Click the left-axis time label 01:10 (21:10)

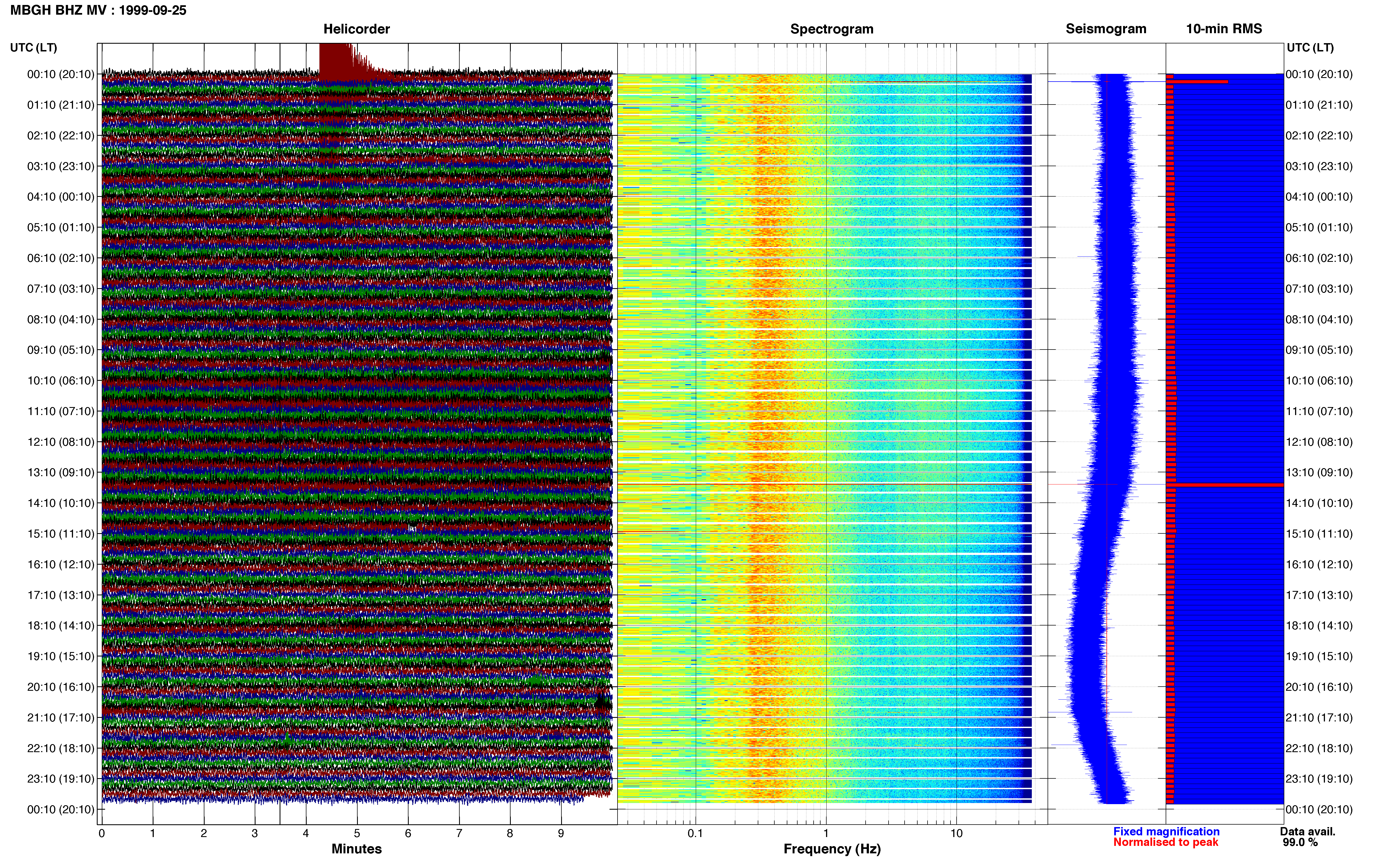[x=61, y=105]
